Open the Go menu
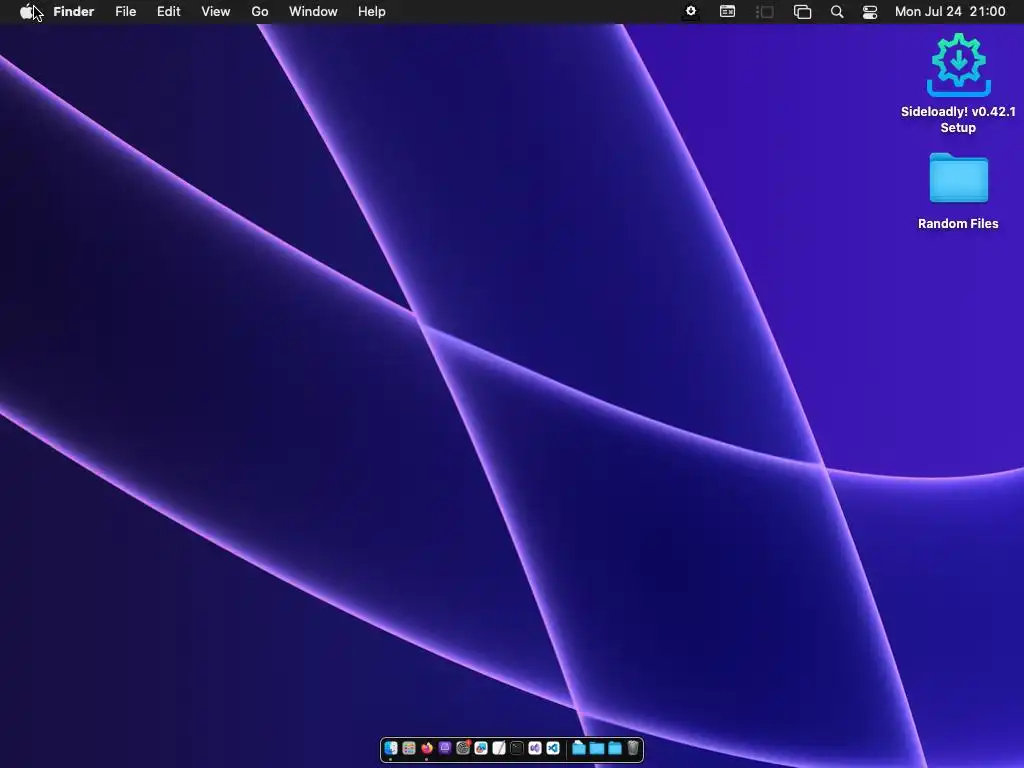The height and width of the screenshot is (768, 1024). pos(260,12)
